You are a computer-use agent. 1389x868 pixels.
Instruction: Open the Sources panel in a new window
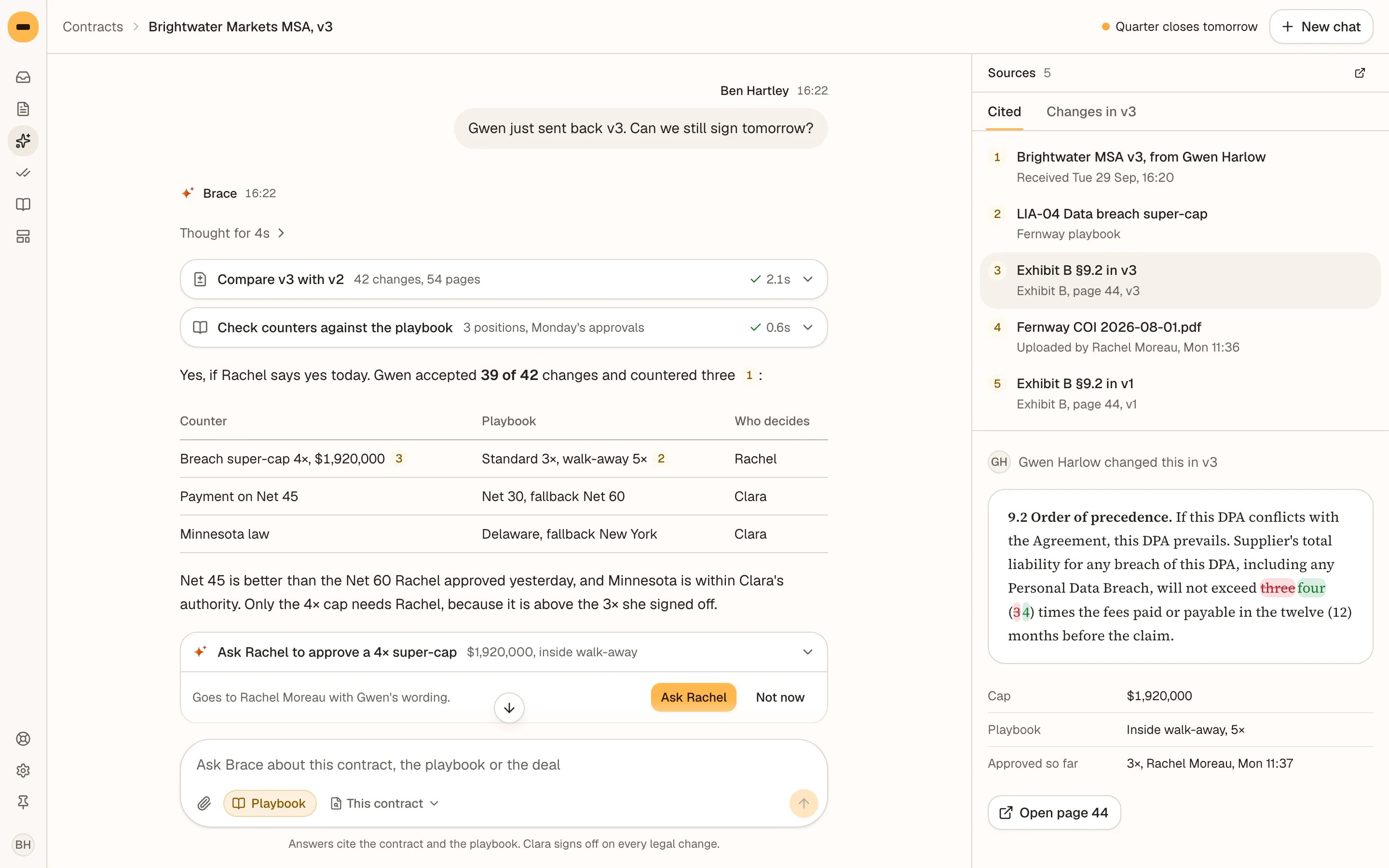coord(1360,73)
